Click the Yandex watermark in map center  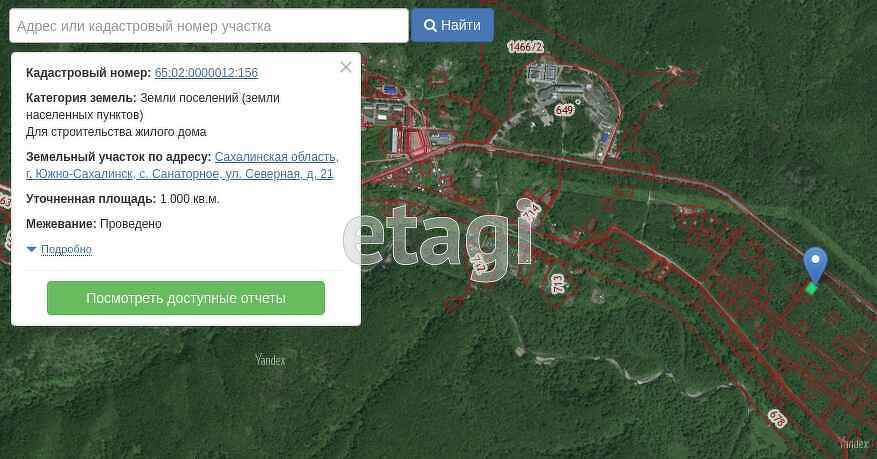point(270,360)
